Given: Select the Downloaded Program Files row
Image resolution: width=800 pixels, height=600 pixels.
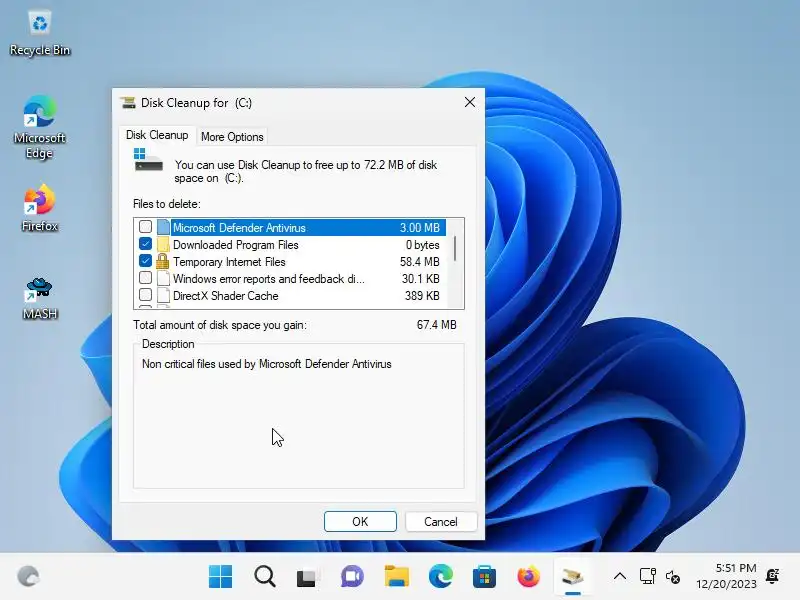Looking at the screenshot, I should tap(290, 244).
